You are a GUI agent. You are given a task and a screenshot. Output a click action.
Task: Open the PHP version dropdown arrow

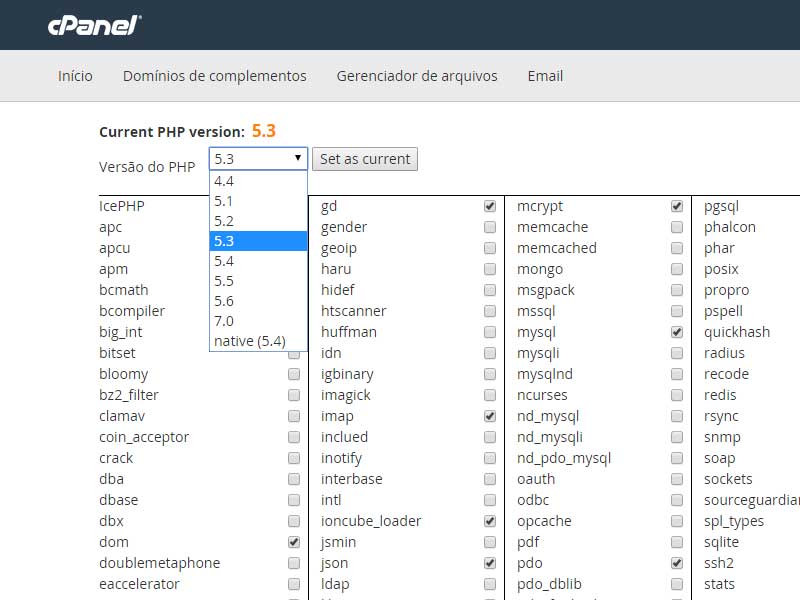pos(297,158)
